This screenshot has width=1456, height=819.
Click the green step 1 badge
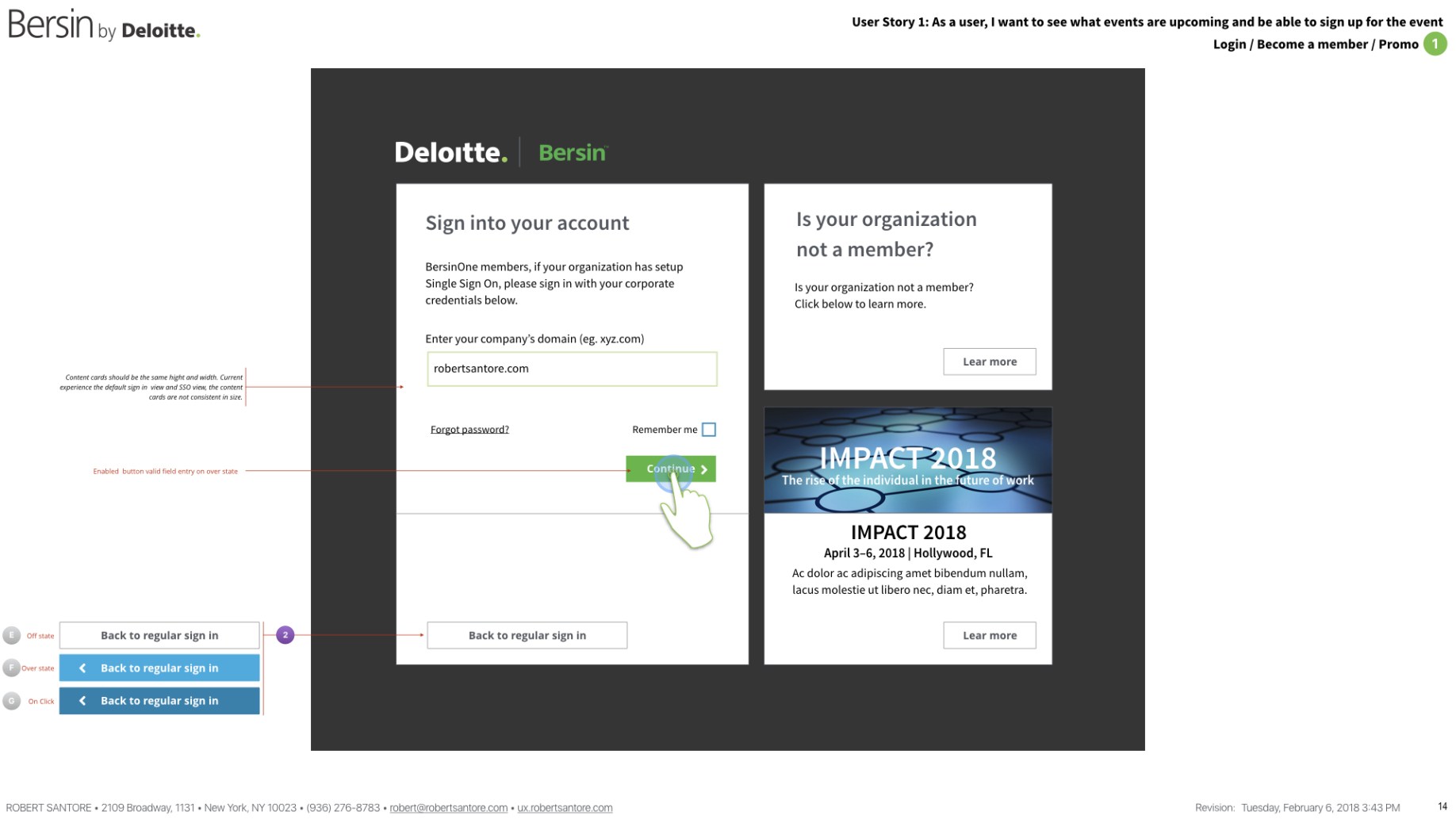[x=1435, y=44]
